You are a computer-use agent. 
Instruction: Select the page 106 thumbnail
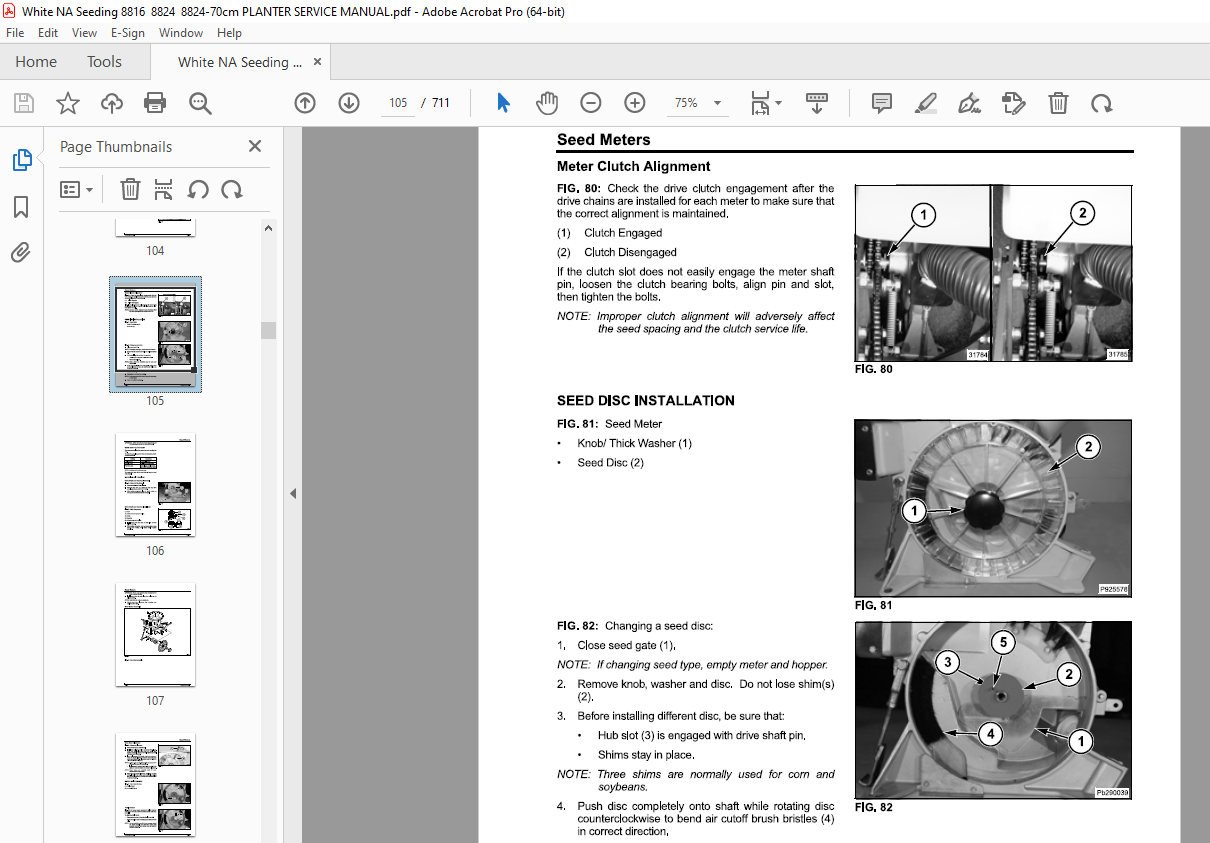[x=155, y=484]
